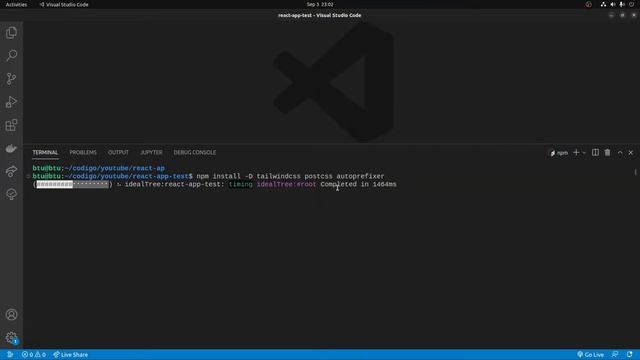
Task: Switch to the JUPYTER tab
Action: [151, 152]
